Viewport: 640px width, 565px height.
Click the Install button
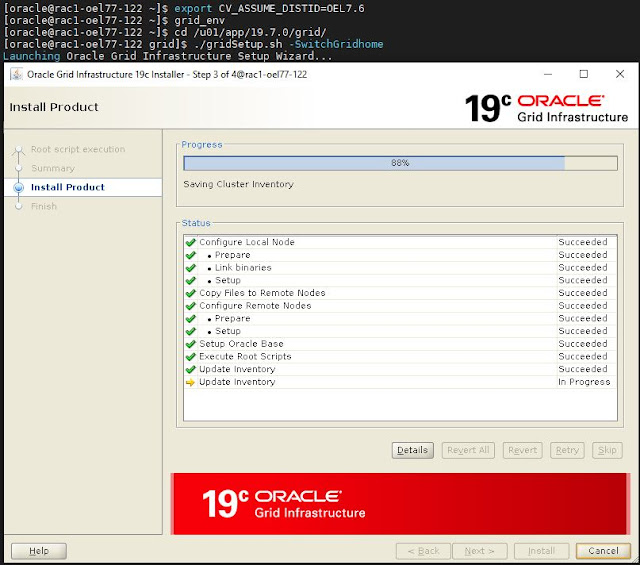click(541, 551)
